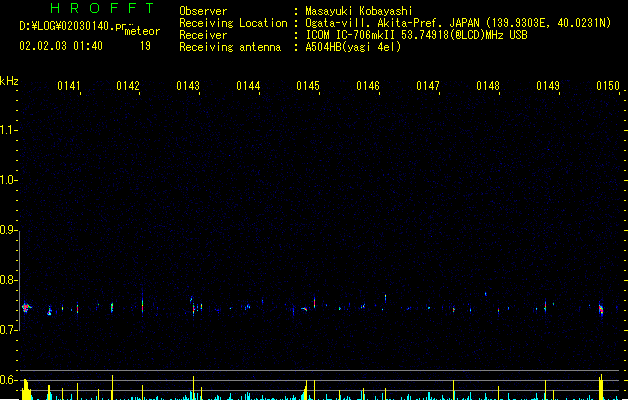
Task: Click the 0.8 kHz frequency label
Action: 8,280
